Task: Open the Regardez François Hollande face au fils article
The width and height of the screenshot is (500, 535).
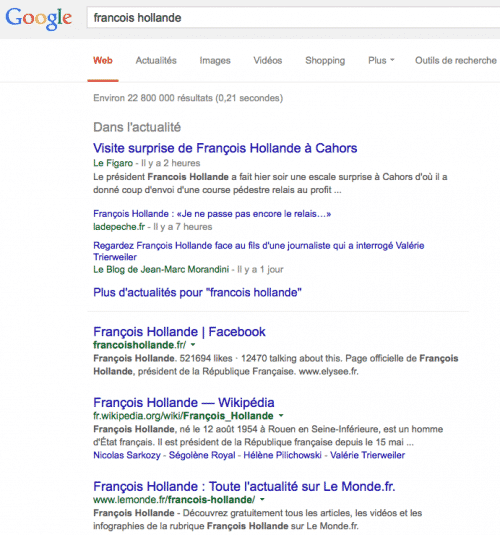Action: pyautogui.click(x=259, y=251)
